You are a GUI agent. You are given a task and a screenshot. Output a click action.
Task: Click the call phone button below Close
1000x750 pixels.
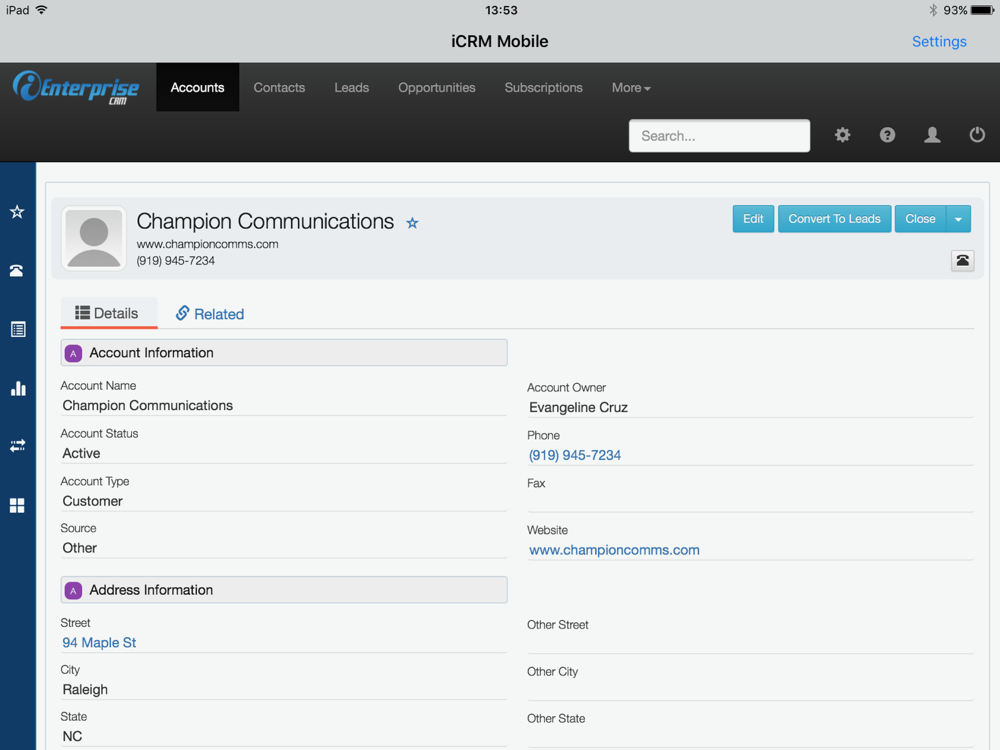tap(962, 260)
